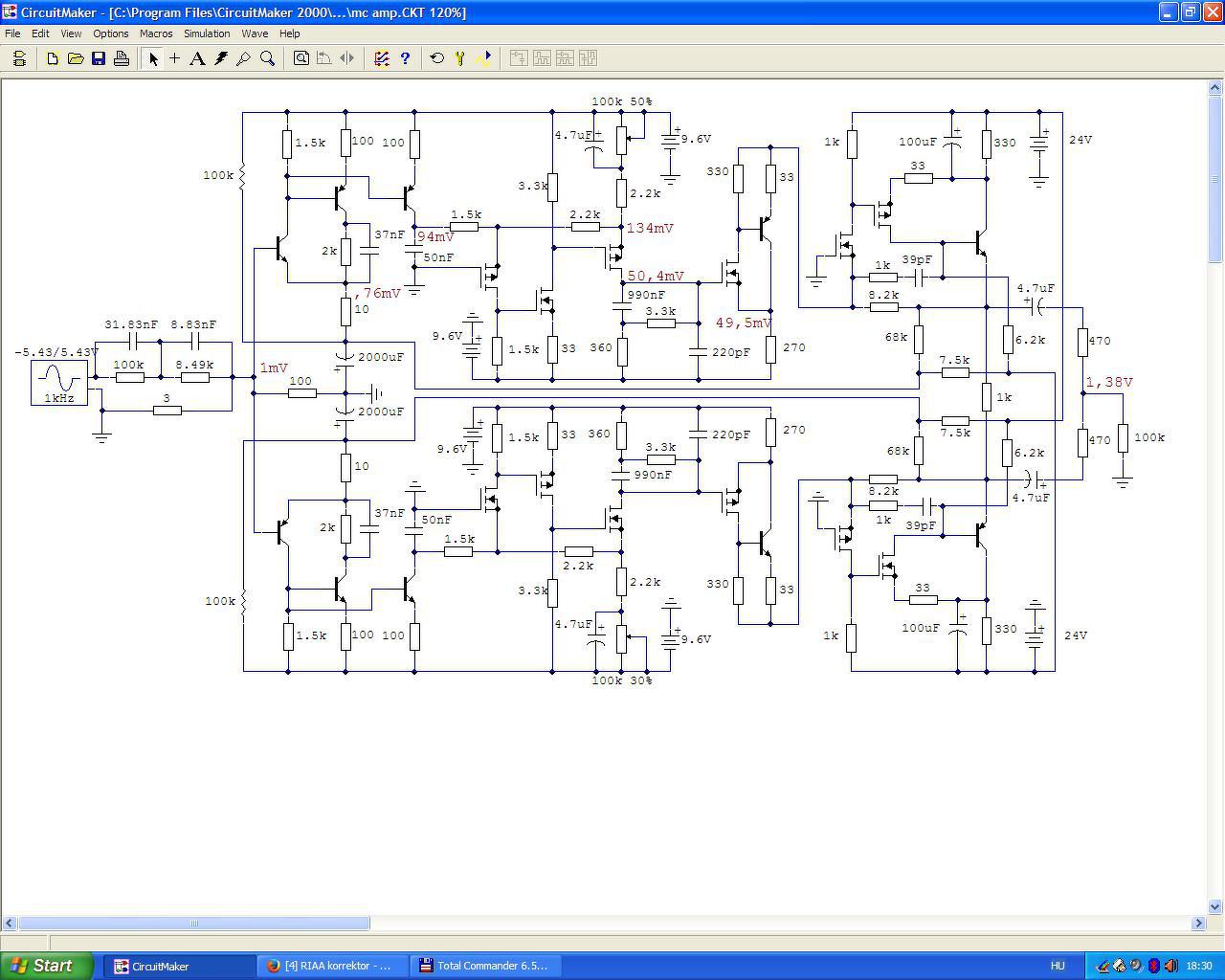Create a new circuit file
The image size is (1225, 980).
53,58
